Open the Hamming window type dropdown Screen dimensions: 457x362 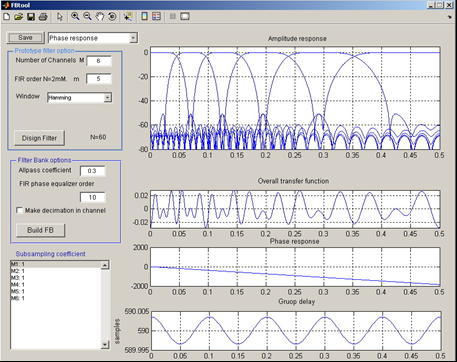pyautogui.click(x=107, y=98)
